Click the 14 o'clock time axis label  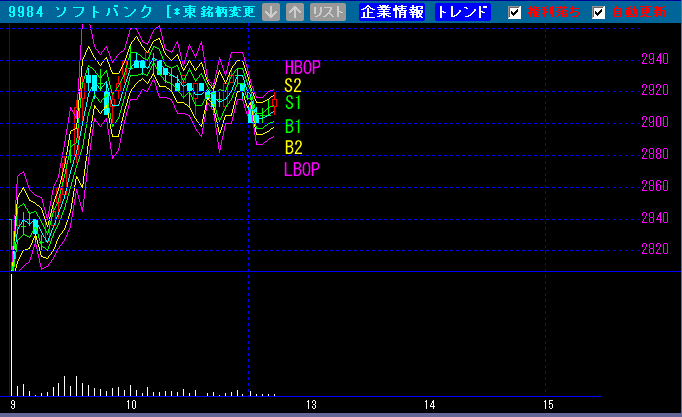[x=429, y=405]
